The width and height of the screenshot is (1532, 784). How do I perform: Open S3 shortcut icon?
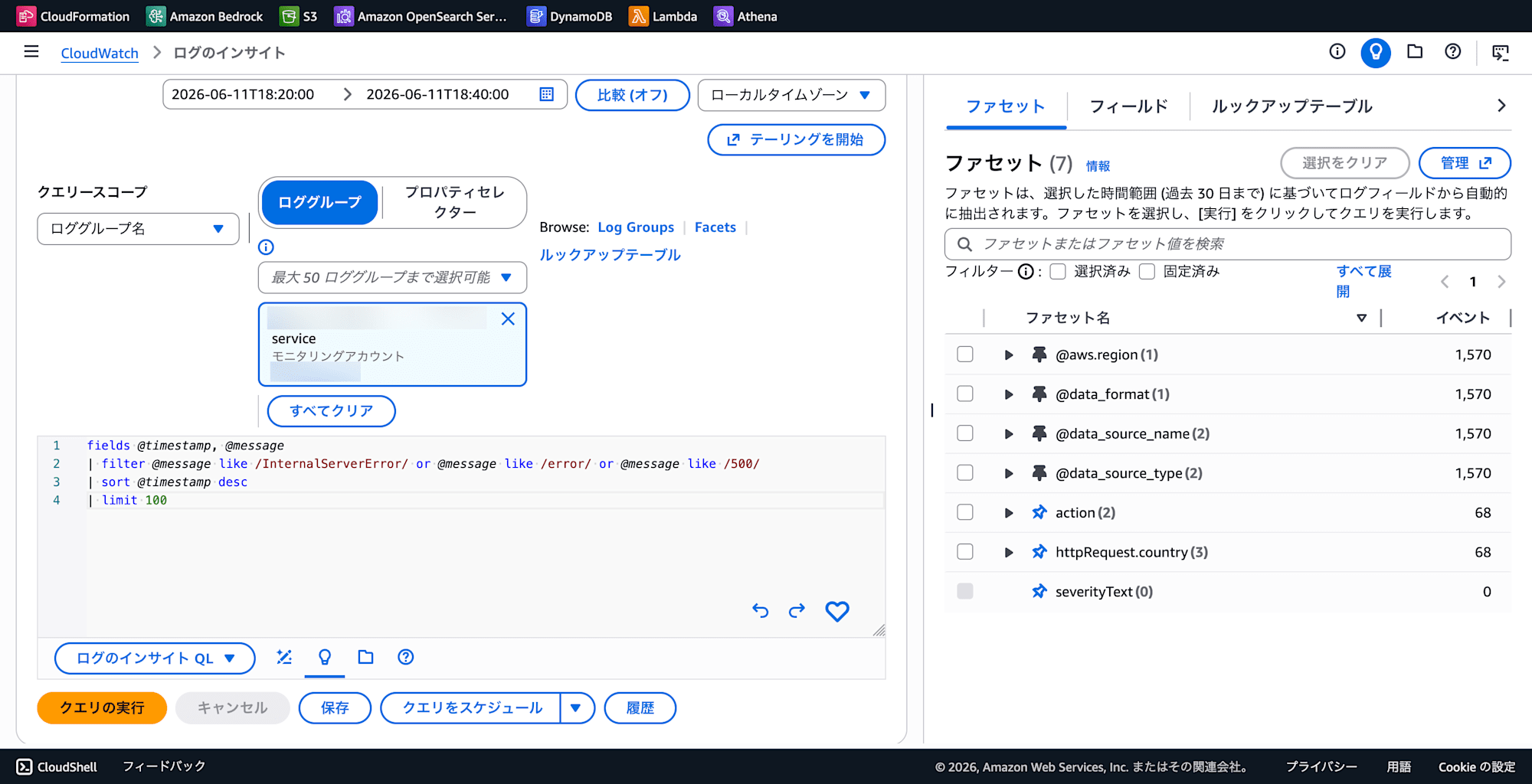coord(290,16)
